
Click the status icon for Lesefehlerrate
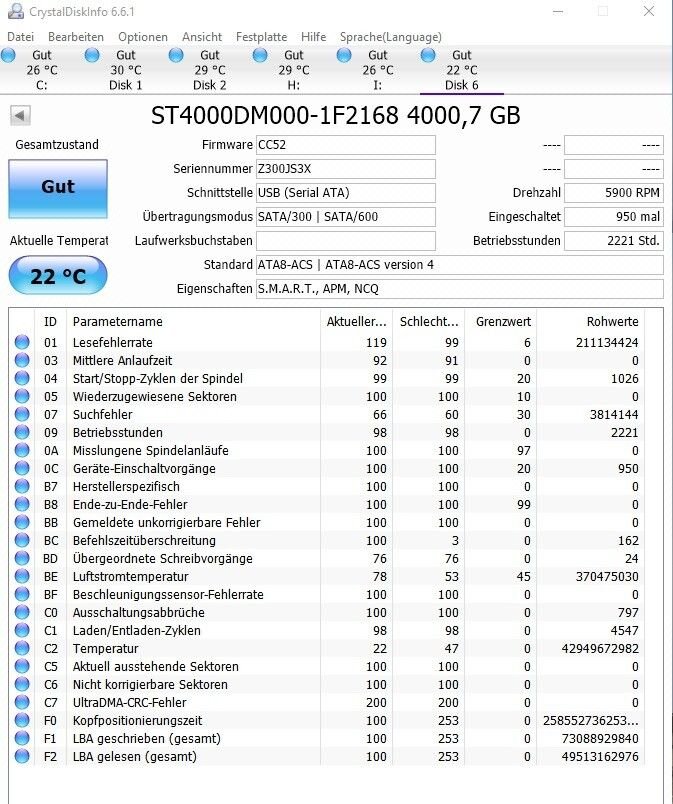point(22,342)
